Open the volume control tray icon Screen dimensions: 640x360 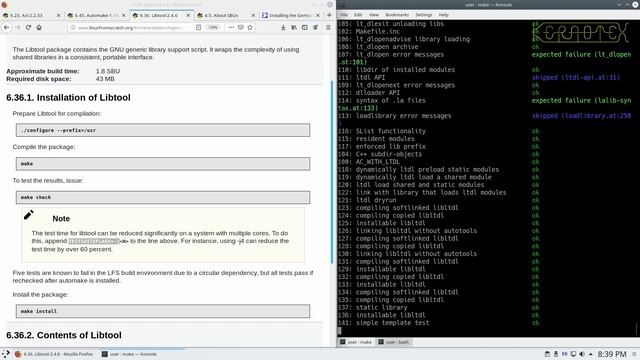click(x=582, y=354)
